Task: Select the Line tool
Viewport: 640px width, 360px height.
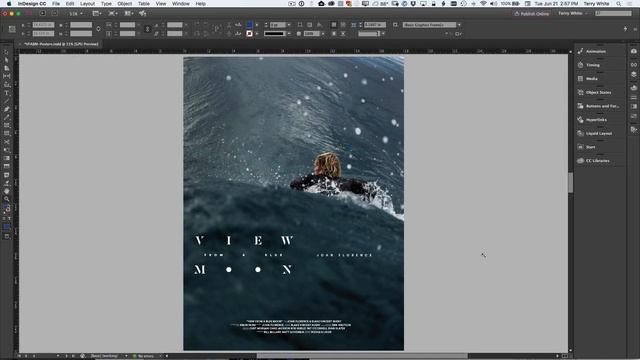Action: coord(7,101)
